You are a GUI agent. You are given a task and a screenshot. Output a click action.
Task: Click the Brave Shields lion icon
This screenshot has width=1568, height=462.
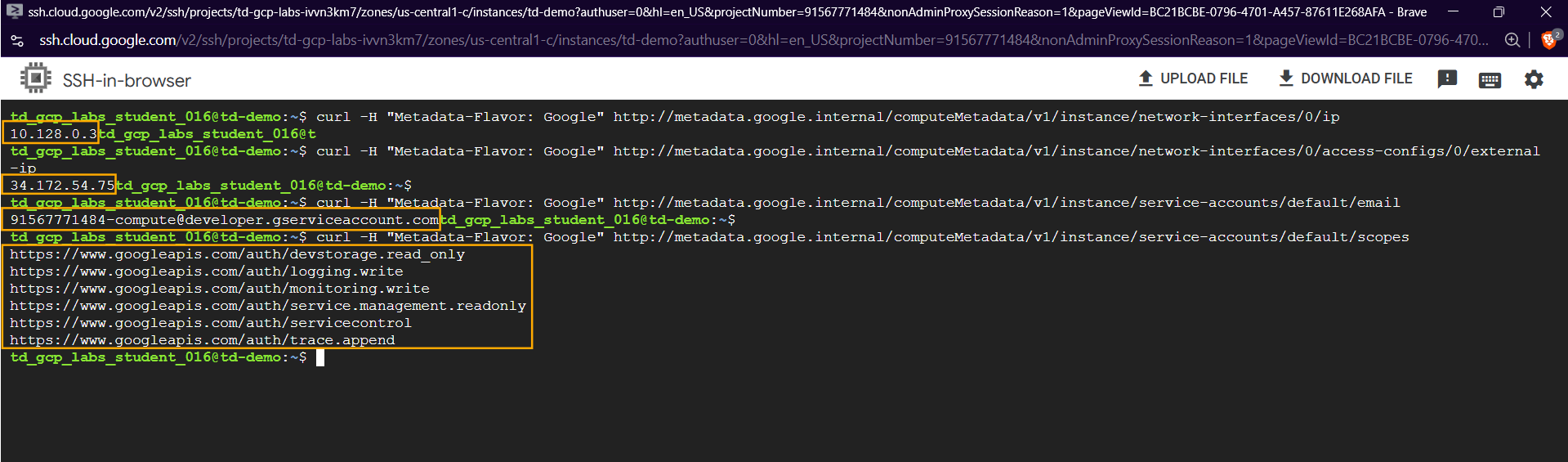click(1548, 40)
